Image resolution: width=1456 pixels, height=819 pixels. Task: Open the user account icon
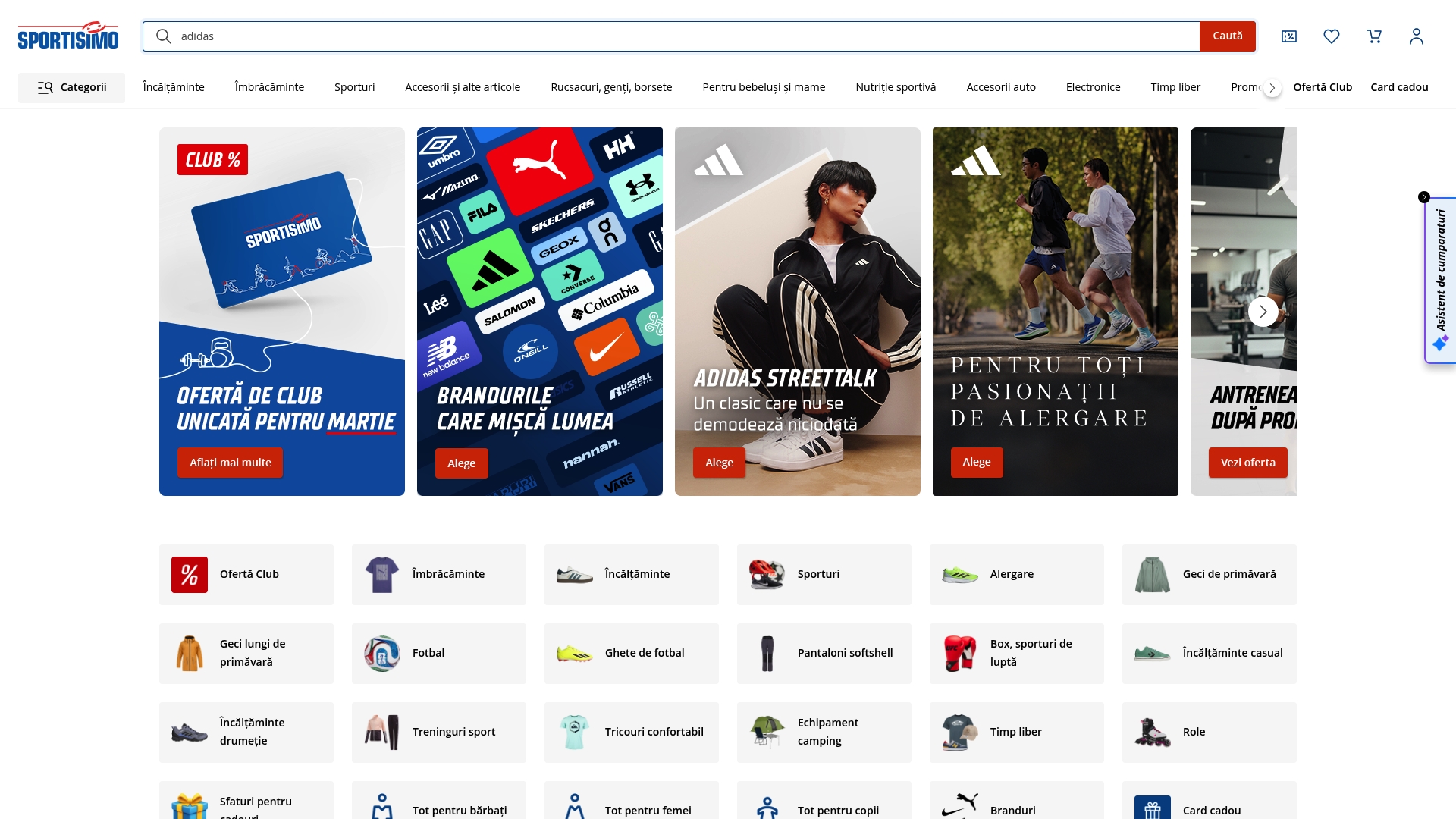pos(1417,36)
